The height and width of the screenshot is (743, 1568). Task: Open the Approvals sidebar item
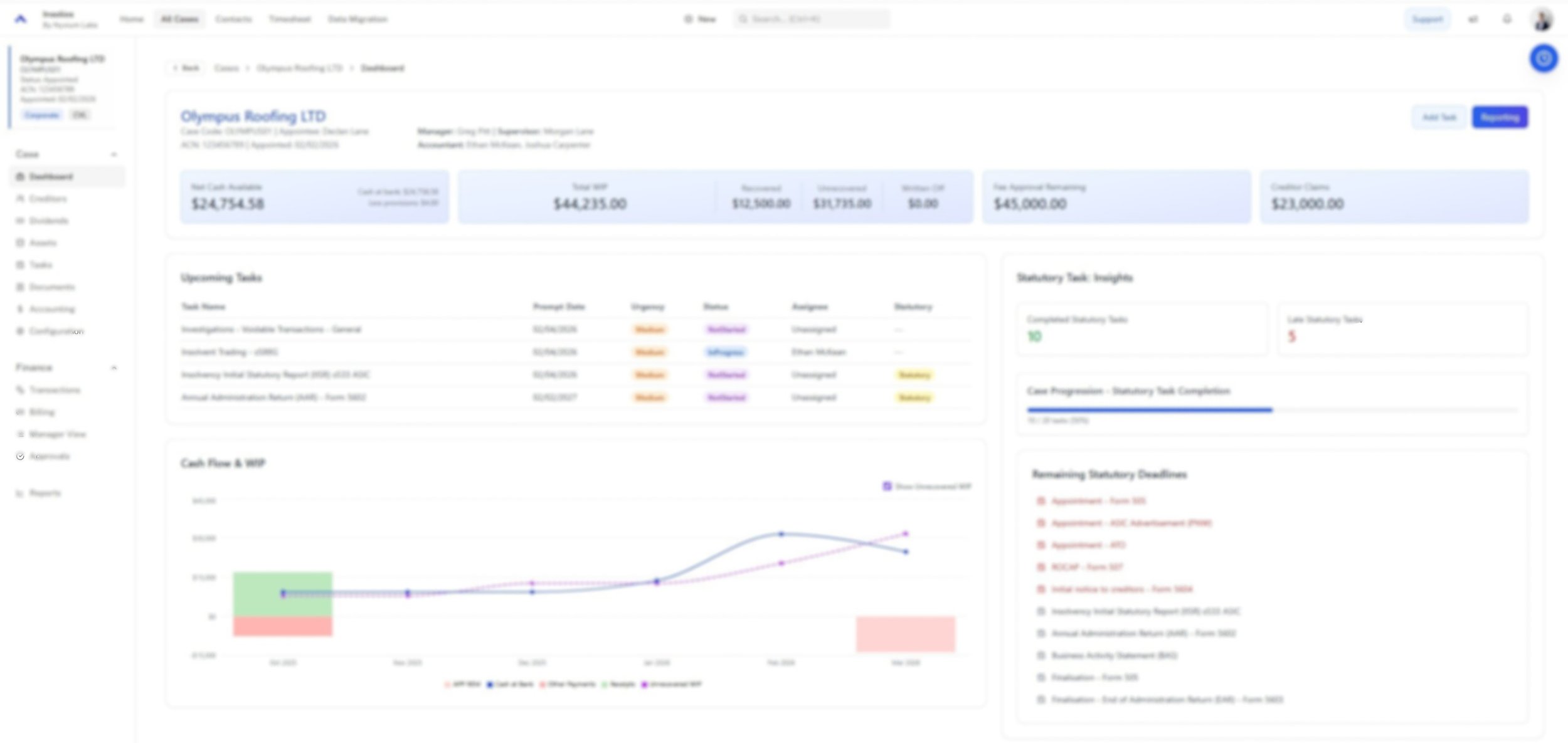pos(49,456)
